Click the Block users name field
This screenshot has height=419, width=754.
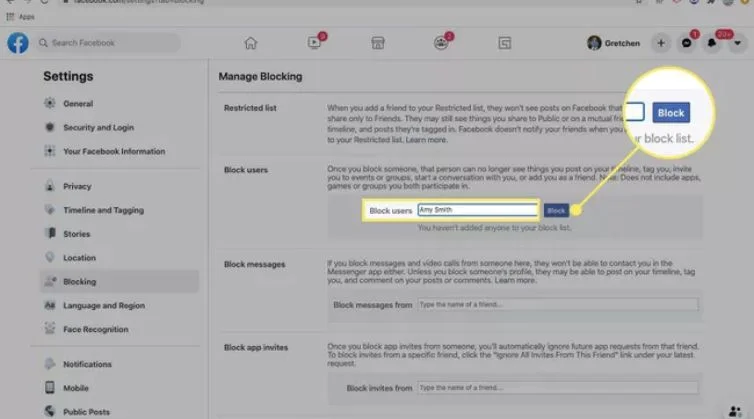[478, 210]
